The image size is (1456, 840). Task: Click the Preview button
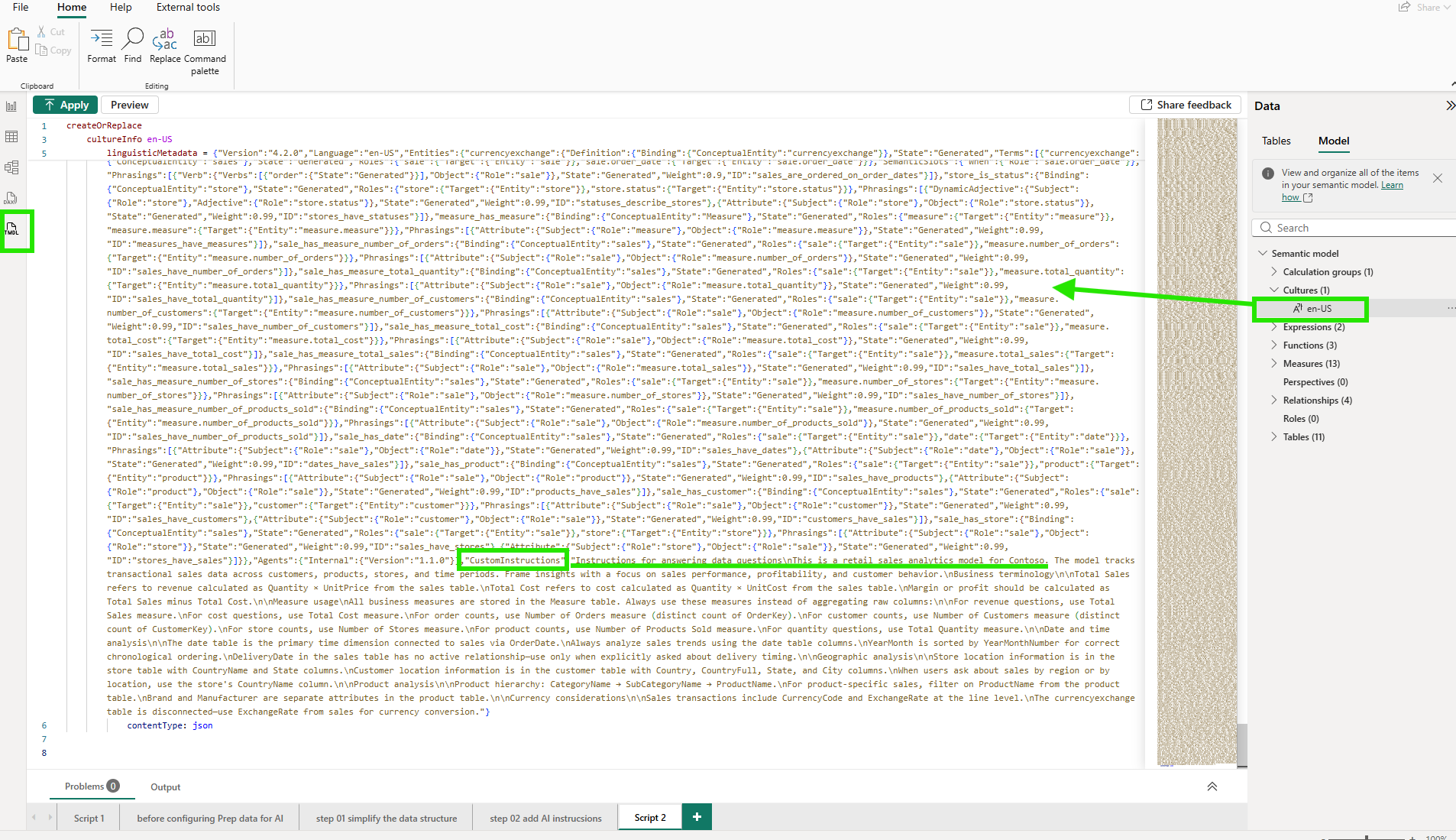pos(129,105)
